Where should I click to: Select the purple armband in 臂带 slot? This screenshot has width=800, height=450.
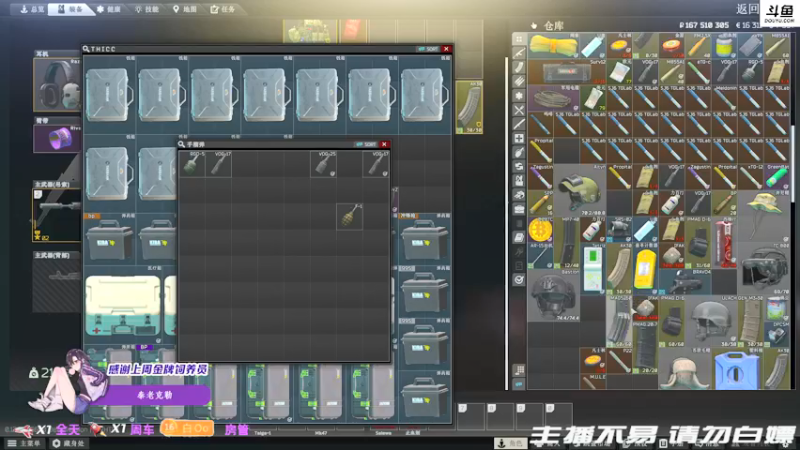click(x=57, y=138)
